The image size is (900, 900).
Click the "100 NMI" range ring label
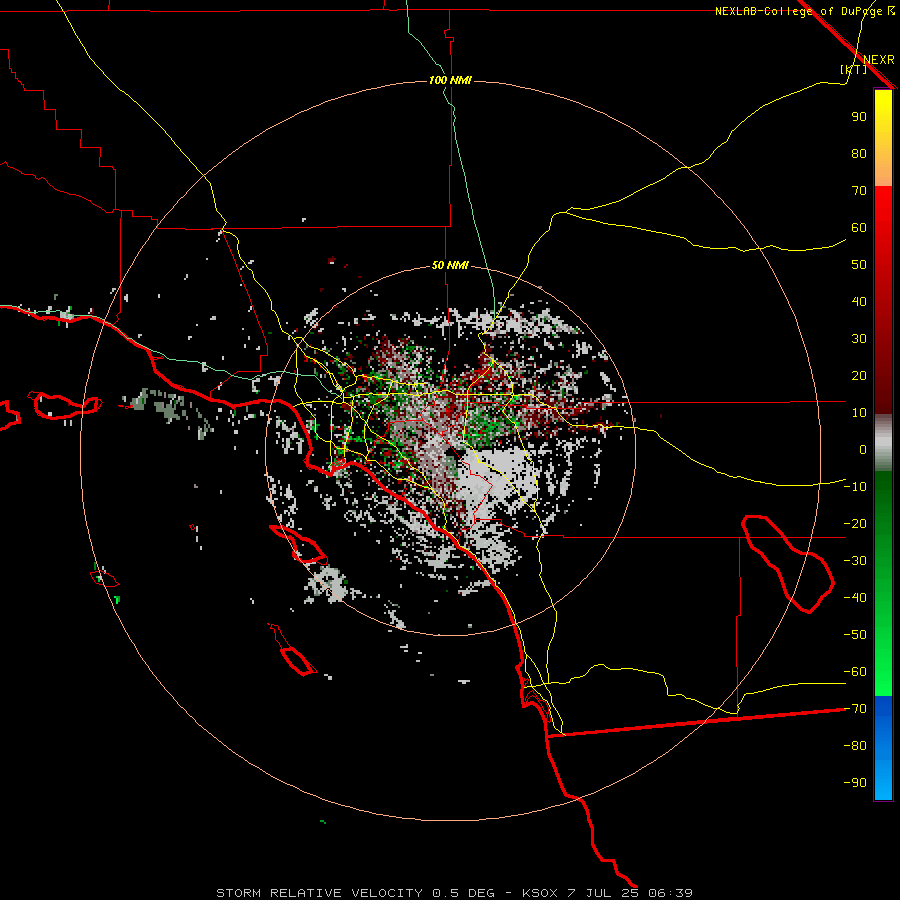click(x=450, y=80)
